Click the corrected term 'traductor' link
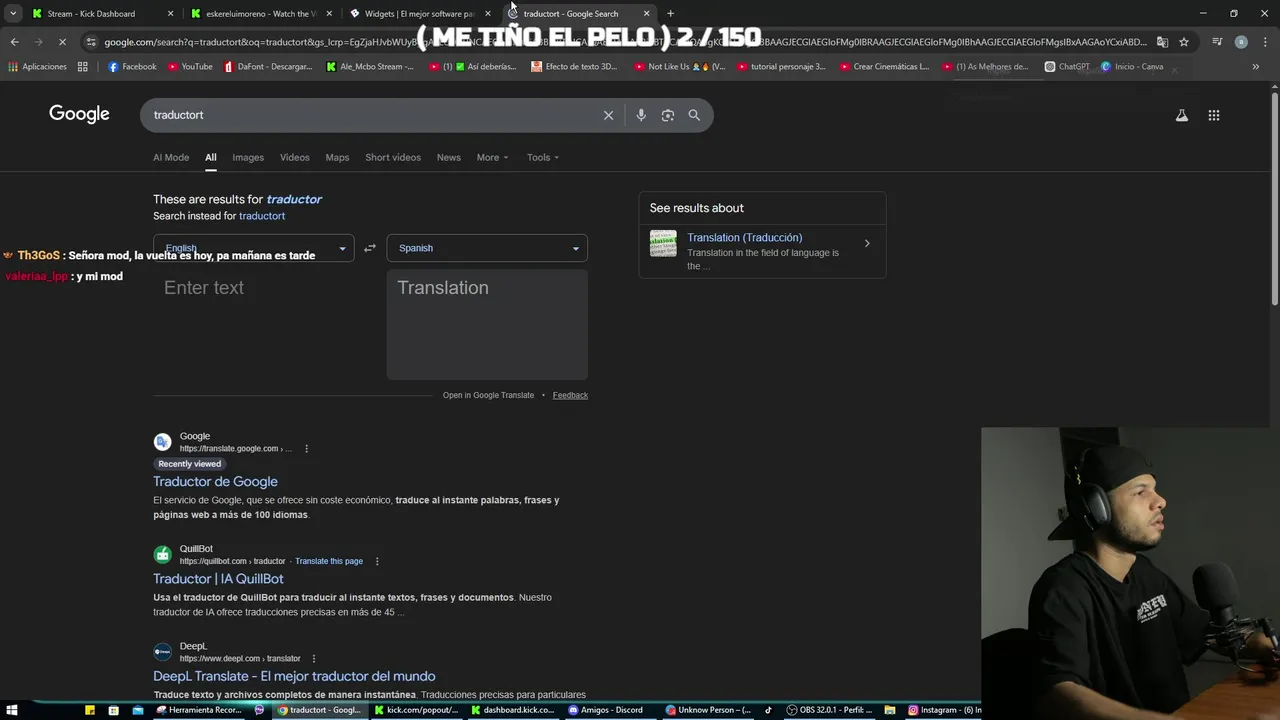This screenshot has width=1280, height=720. point(294,199)
